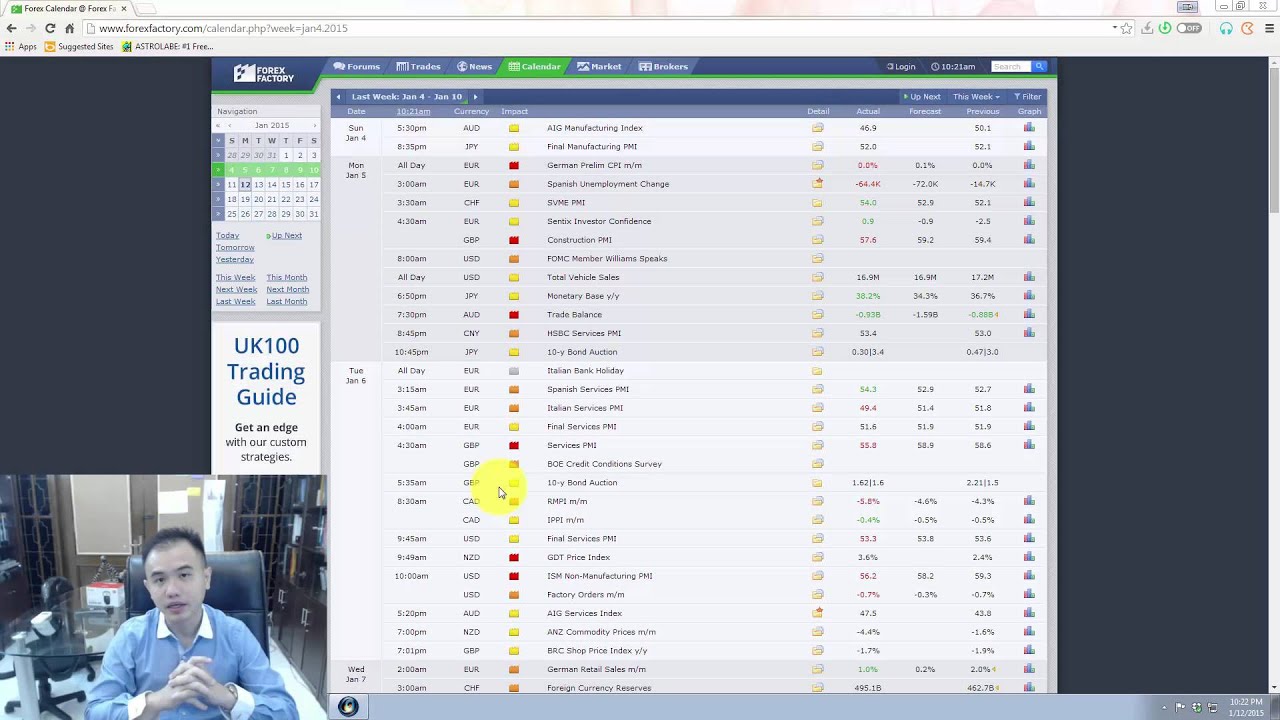Click the site search input field
1280x720 pixels.
[1010, 67]
